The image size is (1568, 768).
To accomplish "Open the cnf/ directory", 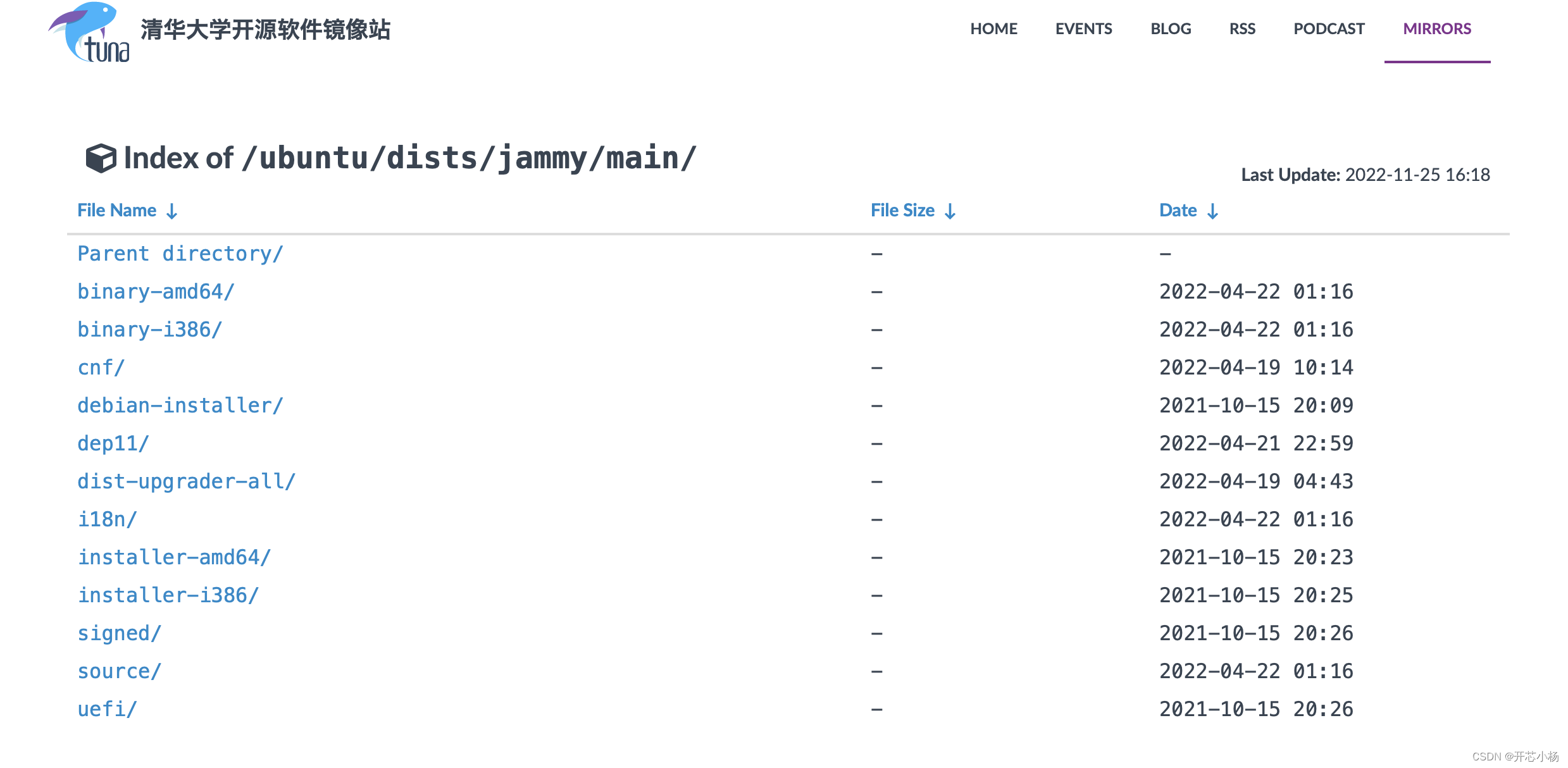I will [x=101, y=368].
